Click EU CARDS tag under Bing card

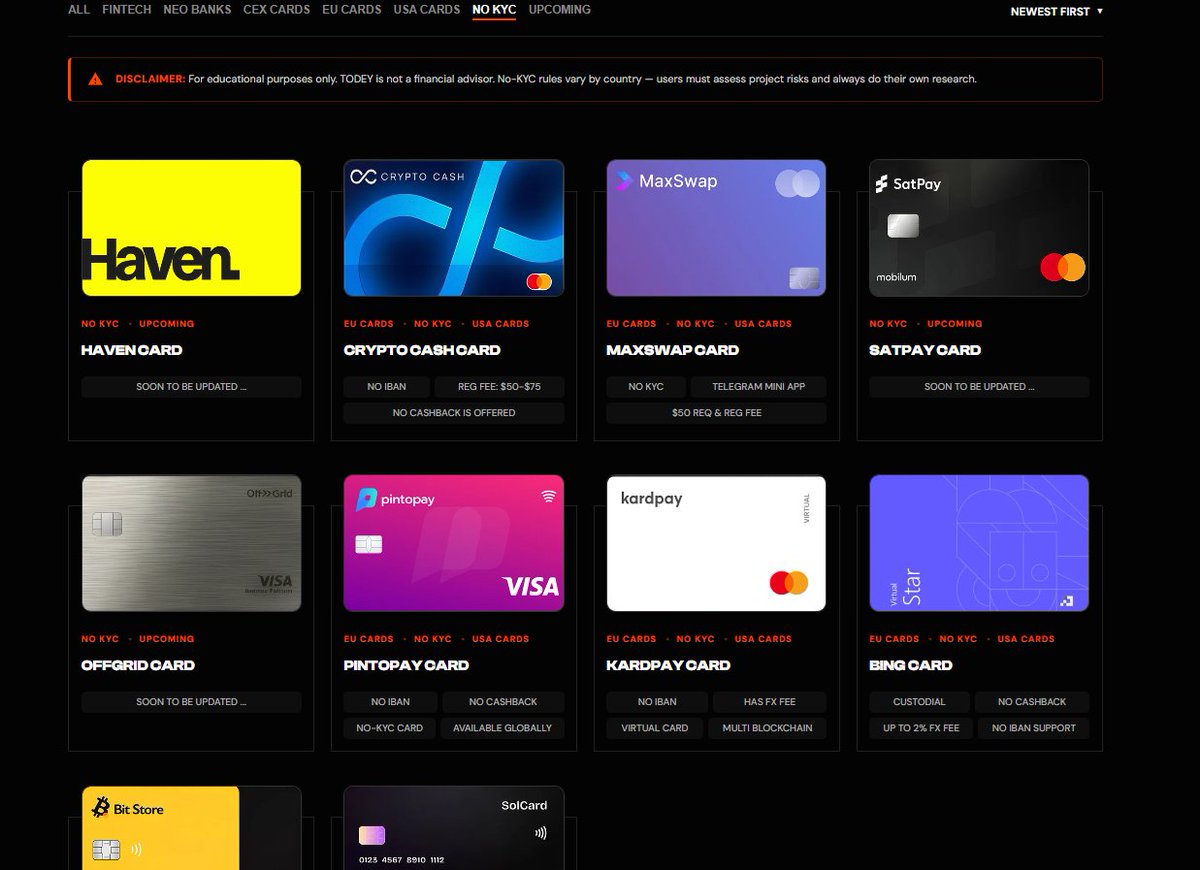894,639
